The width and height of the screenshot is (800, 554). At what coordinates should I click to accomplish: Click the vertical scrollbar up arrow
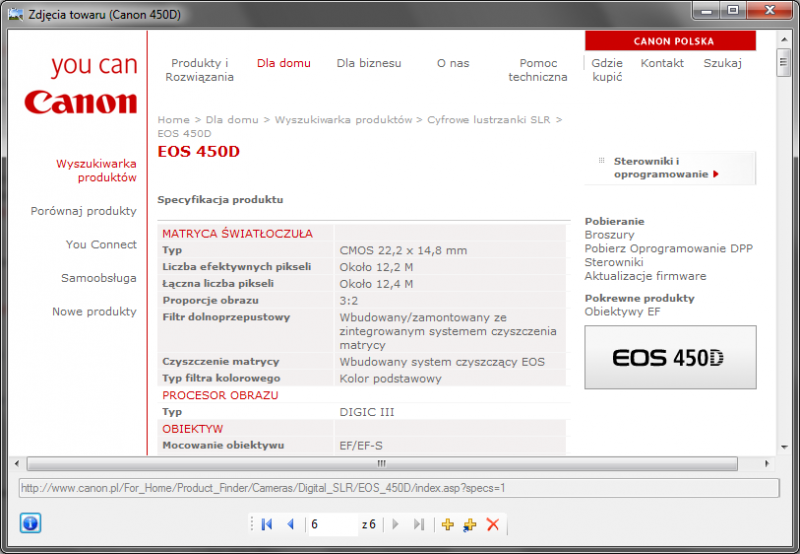[x=784, y=39]
